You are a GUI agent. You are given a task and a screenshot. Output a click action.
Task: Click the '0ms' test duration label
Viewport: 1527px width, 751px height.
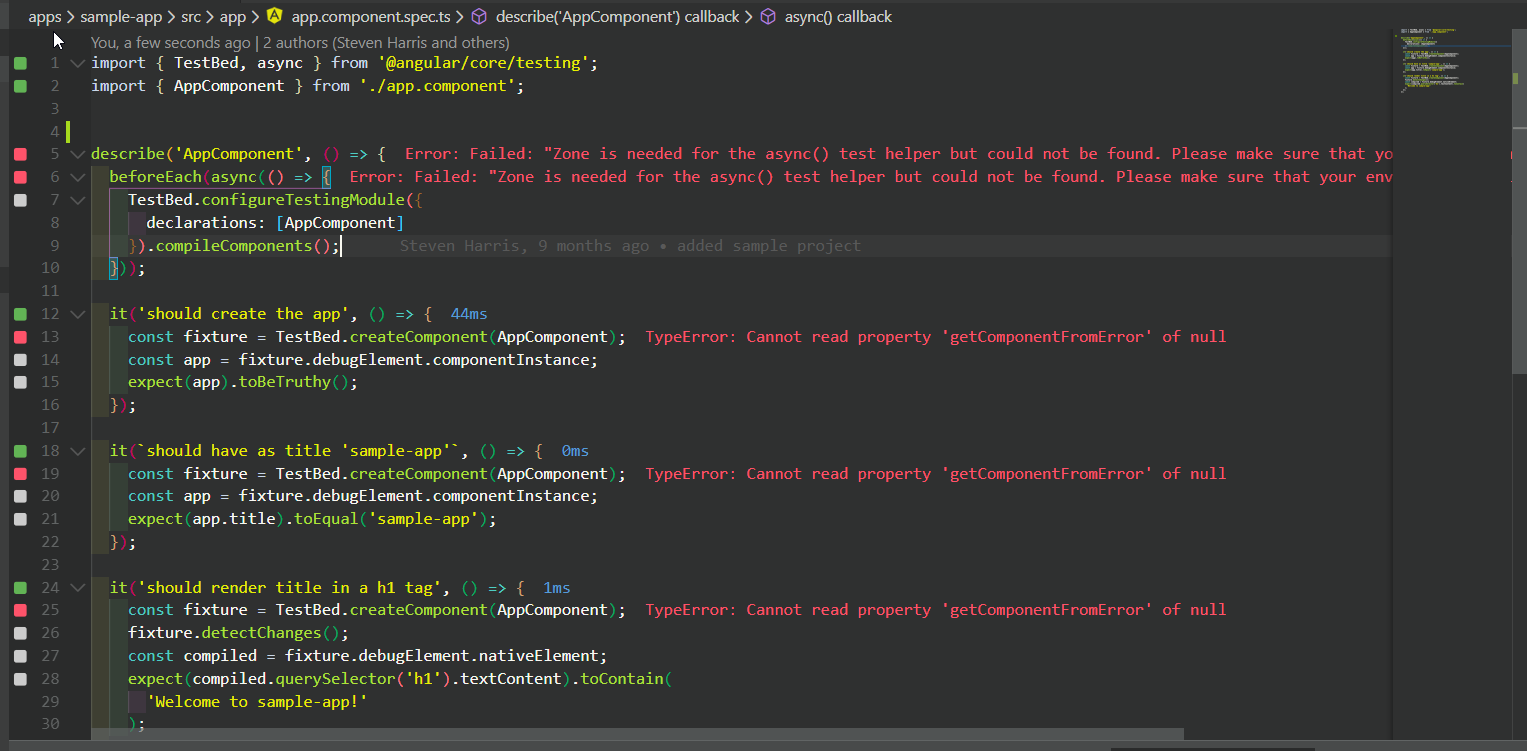575,451
